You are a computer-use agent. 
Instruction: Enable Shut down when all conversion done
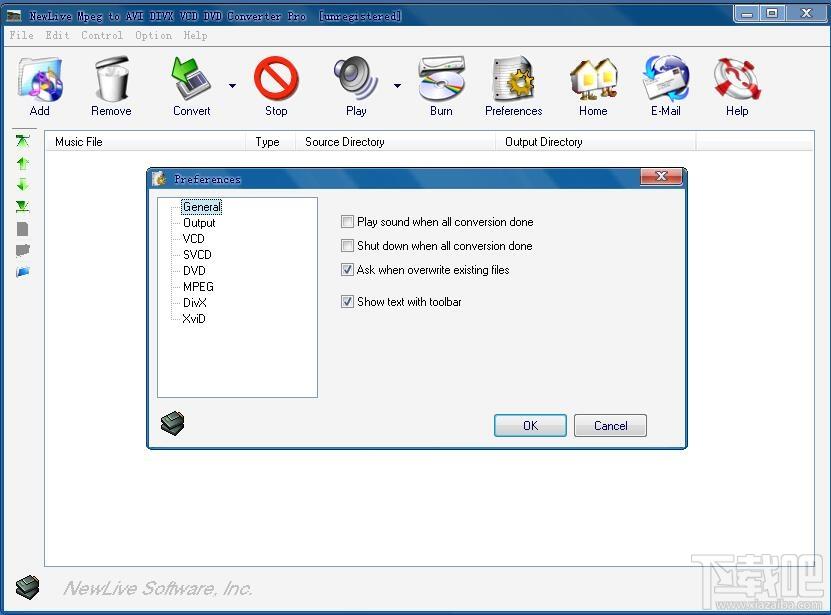click(x=347, y=245)
